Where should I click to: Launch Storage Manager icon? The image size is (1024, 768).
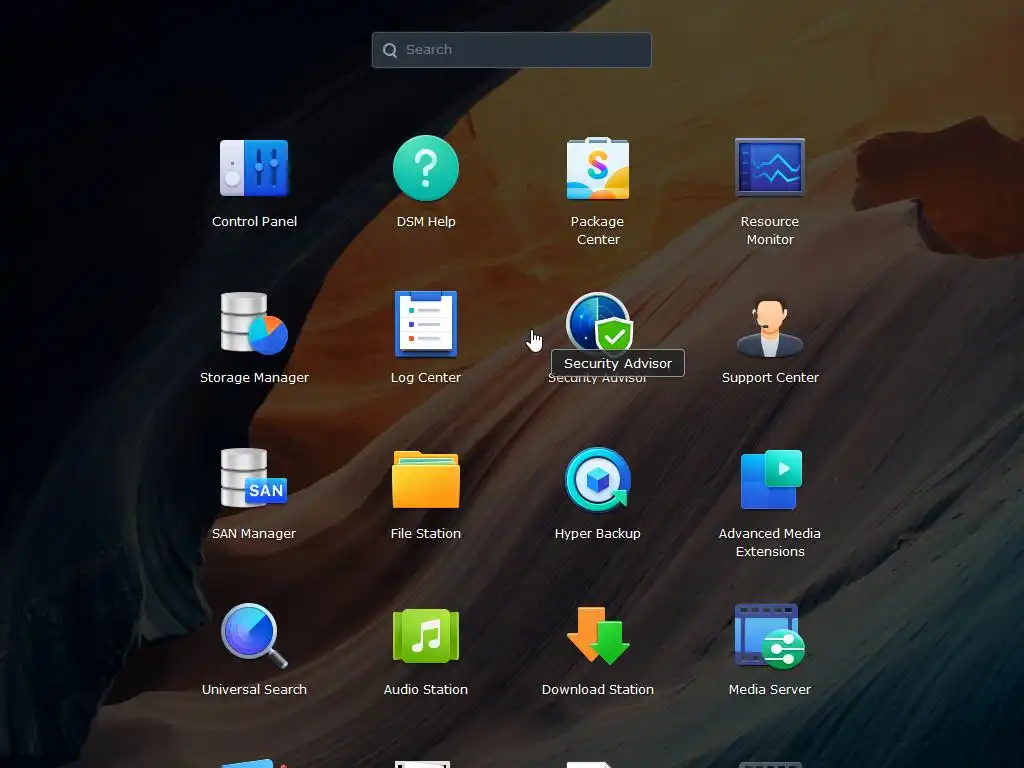[254, 323]
